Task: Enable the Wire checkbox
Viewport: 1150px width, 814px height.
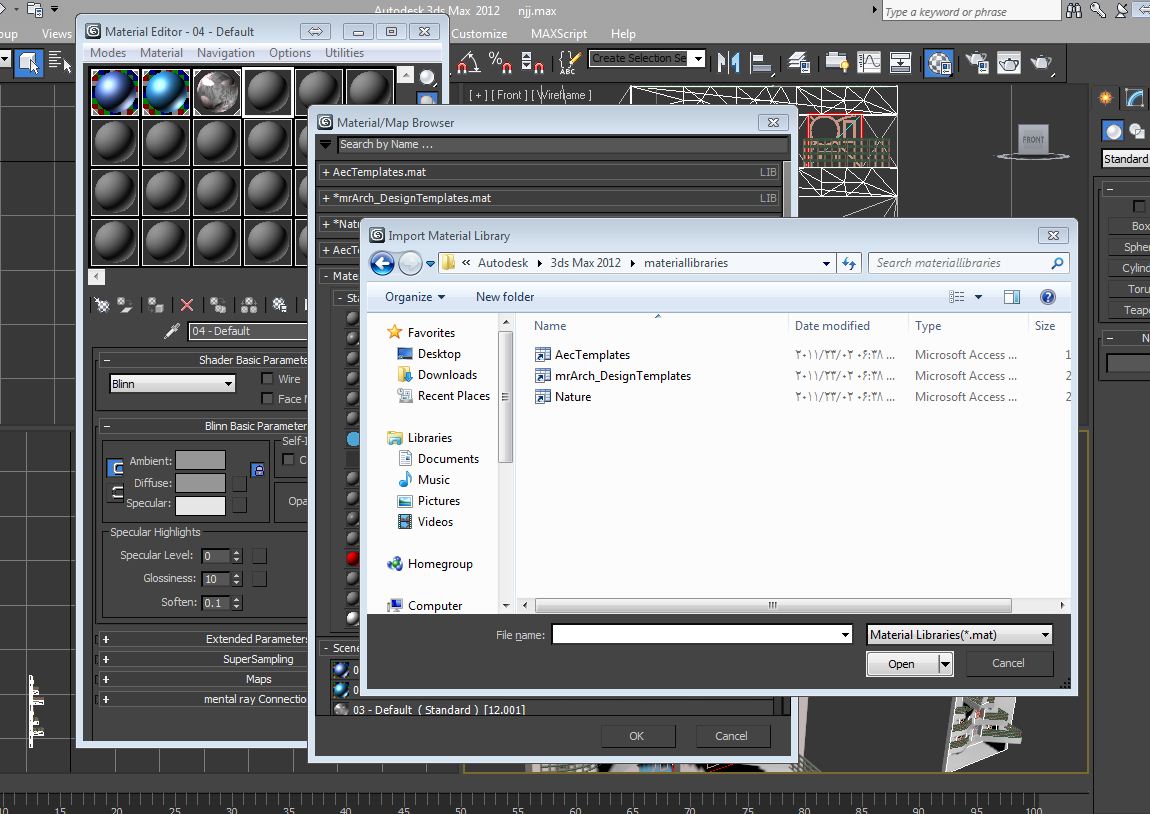Action: [267, 379]
